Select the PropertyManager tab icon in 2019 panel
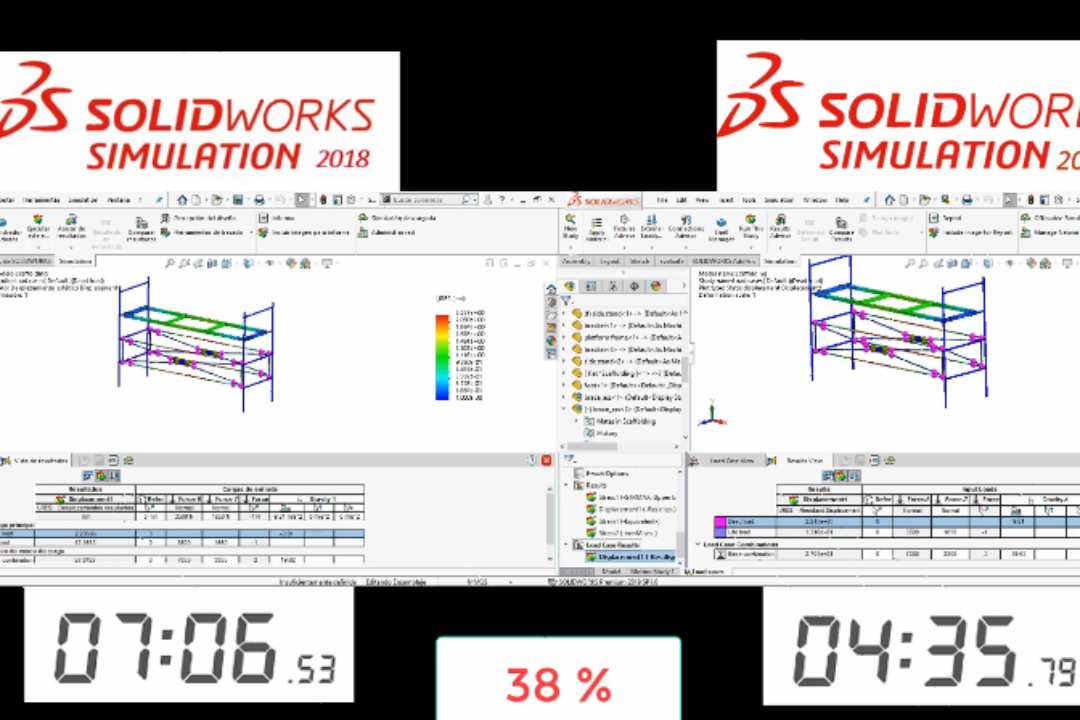 click(591, 286)
